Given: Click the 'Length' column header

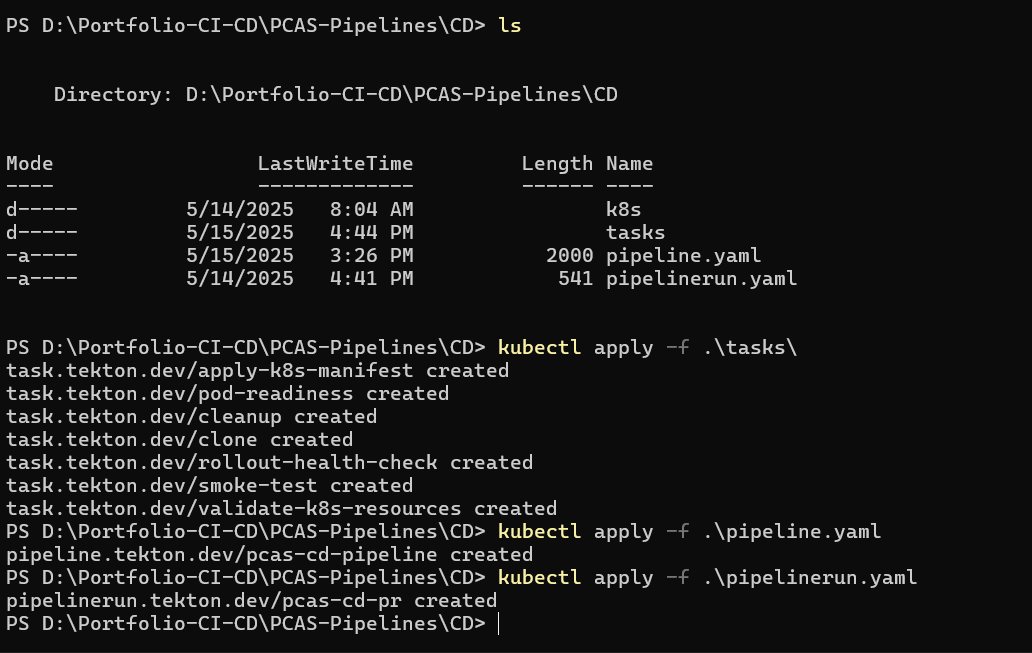Looking at the screenshot, I should (557, 164).
